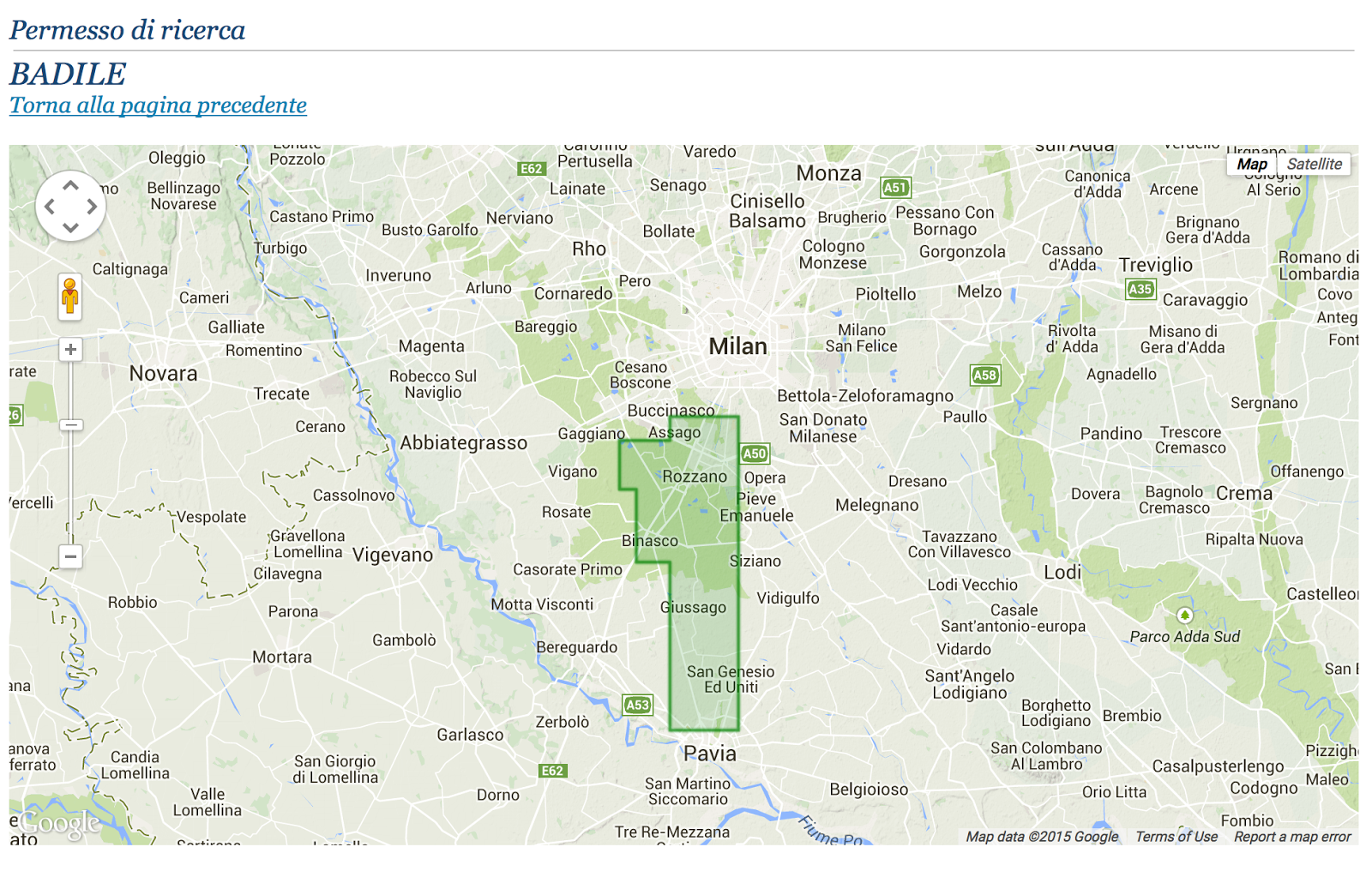Click the A53 highway shield near Pavia
Screen dimensions: 1372x871
point(637,705)
